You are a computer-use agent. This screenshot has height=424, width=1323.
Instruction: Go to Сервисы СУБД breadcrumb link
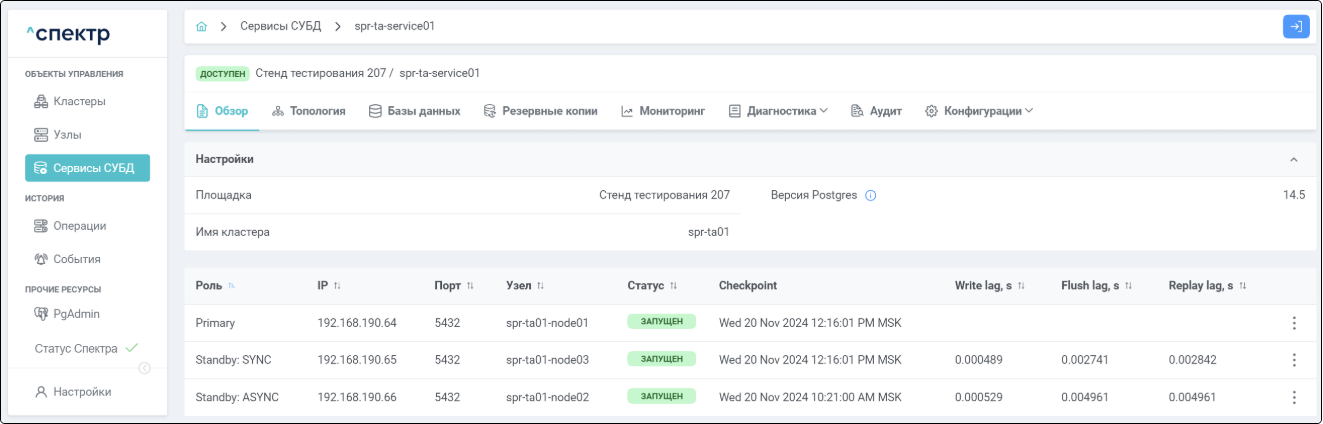pos(280,26)
